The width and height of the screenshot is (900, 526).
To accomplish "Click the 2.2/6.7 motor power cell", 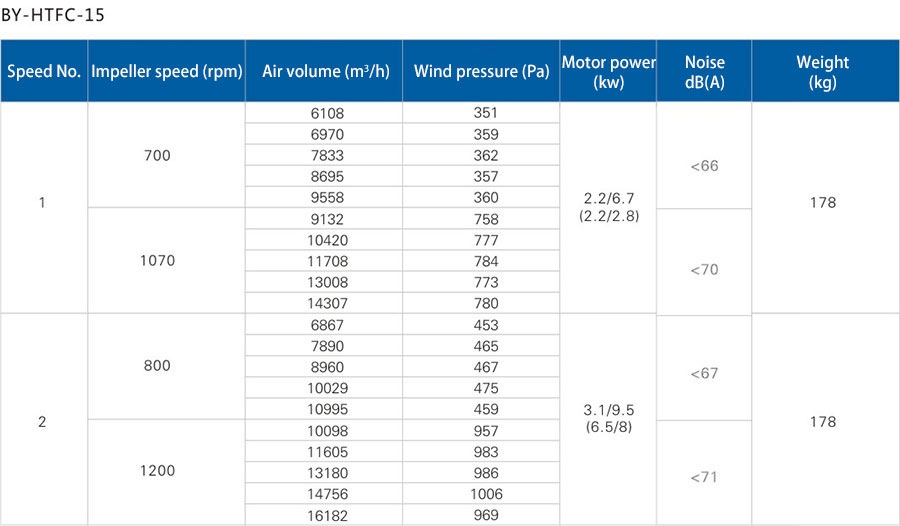I will (608, 207).
